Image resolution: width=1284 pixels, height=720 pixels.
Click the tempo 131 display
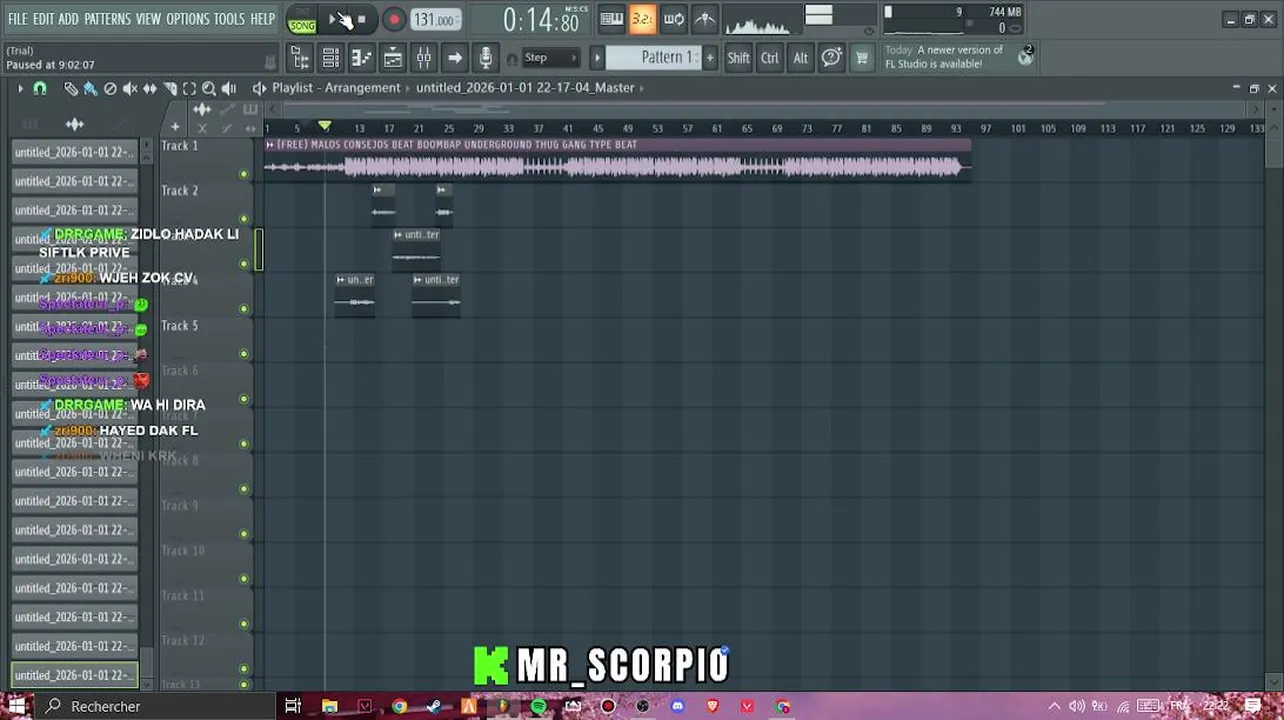434,20
